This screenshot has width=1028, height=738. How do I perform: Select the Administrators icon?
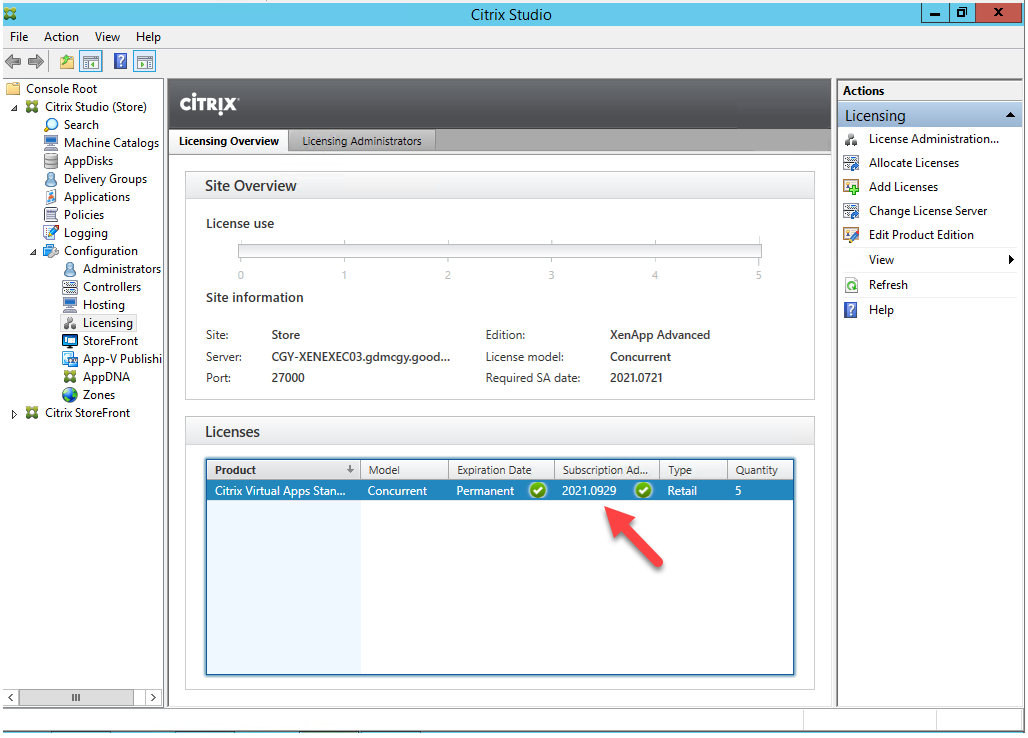70,269
